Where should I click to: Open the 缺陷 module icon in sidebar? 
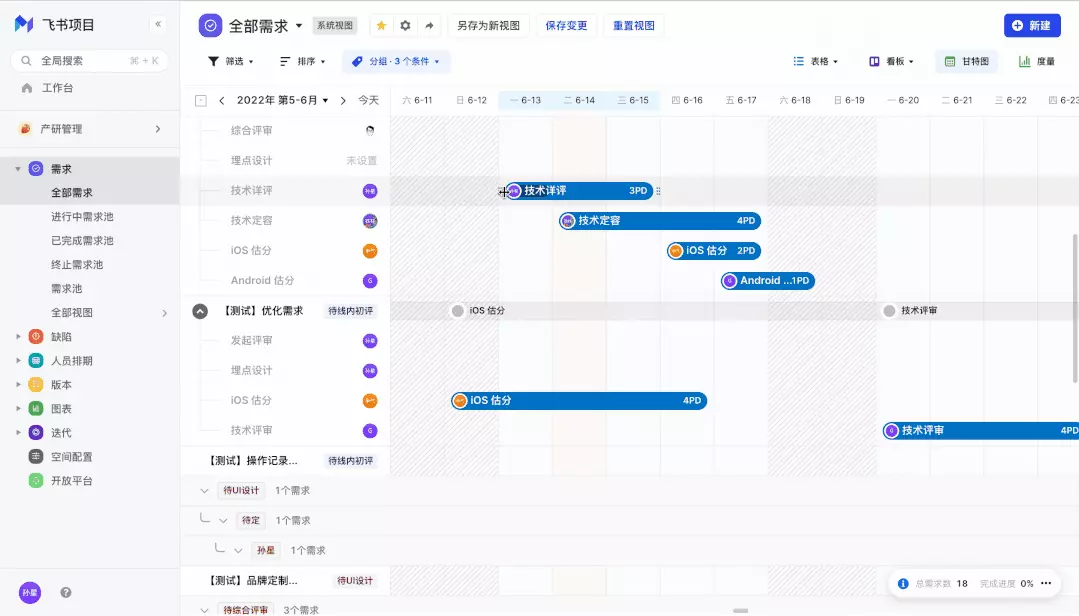coord(36,337)
